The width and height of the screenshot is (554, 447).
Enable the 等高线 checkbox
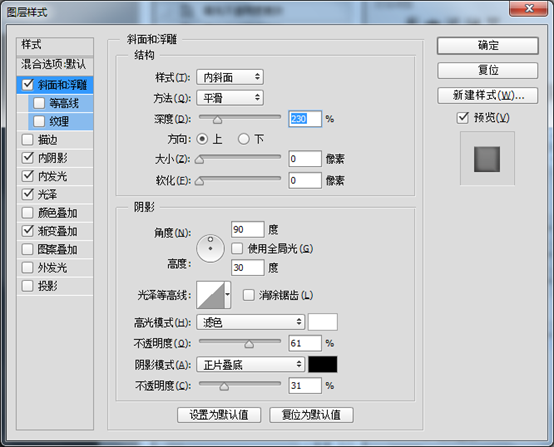(39, 103)
